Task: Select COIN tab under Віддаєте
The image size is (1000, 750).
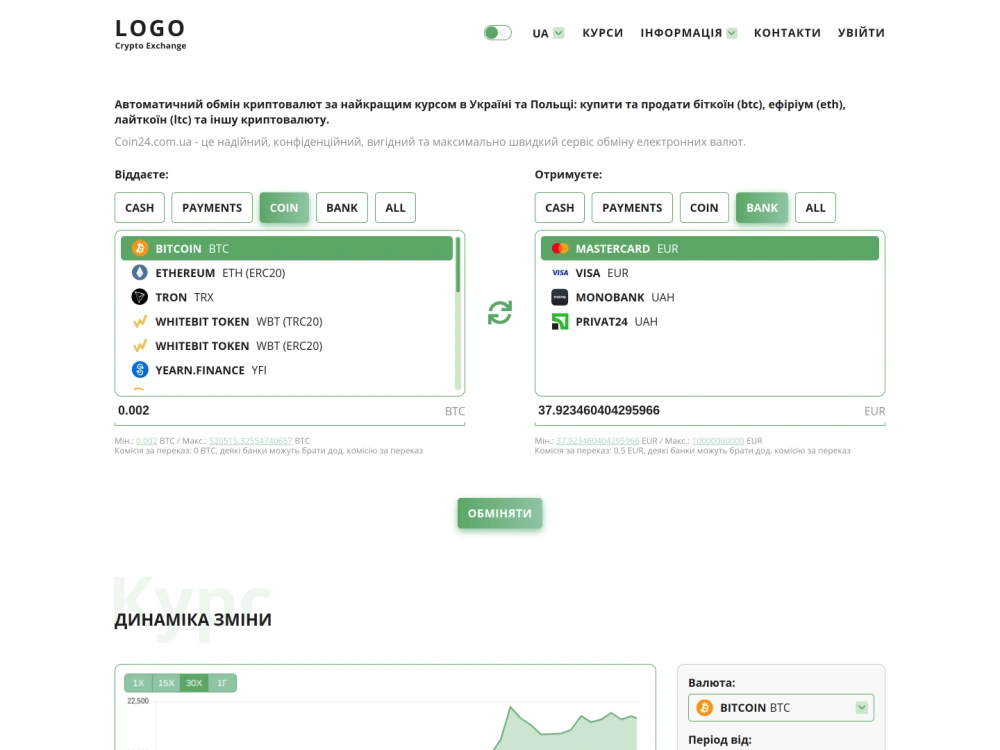Action: [x=284, y=208]
